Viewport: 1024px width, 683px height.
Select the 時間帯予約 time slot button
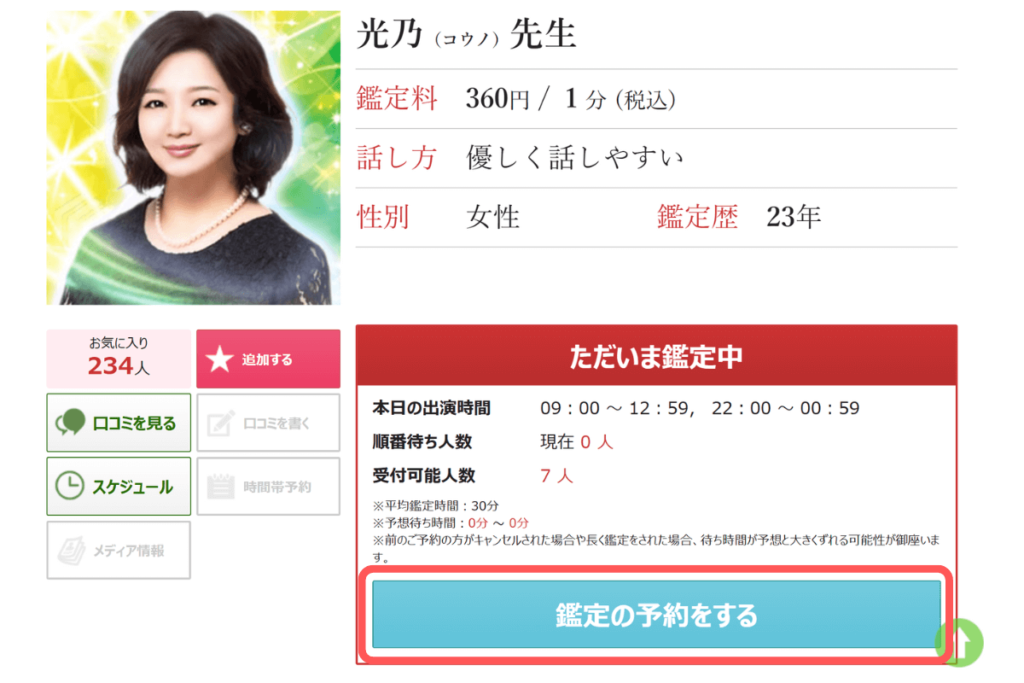pyautogui.click(x=268, y=486)
